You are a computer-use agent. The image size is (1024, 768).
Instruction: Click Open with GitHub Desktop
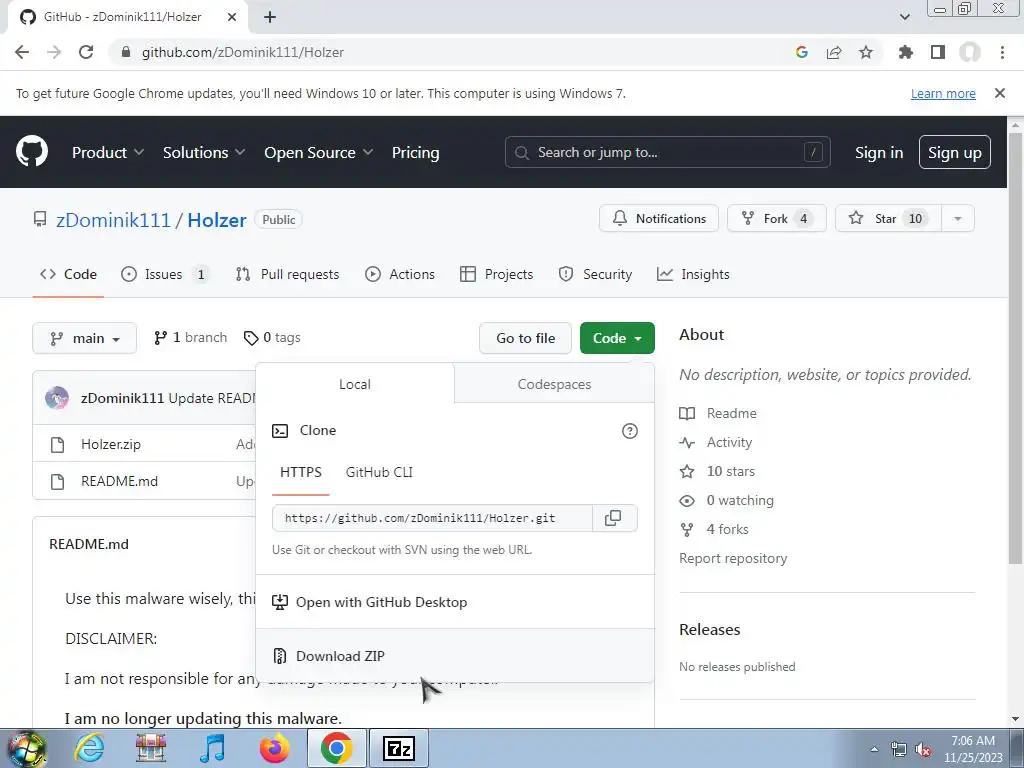(x=455, y=602)
